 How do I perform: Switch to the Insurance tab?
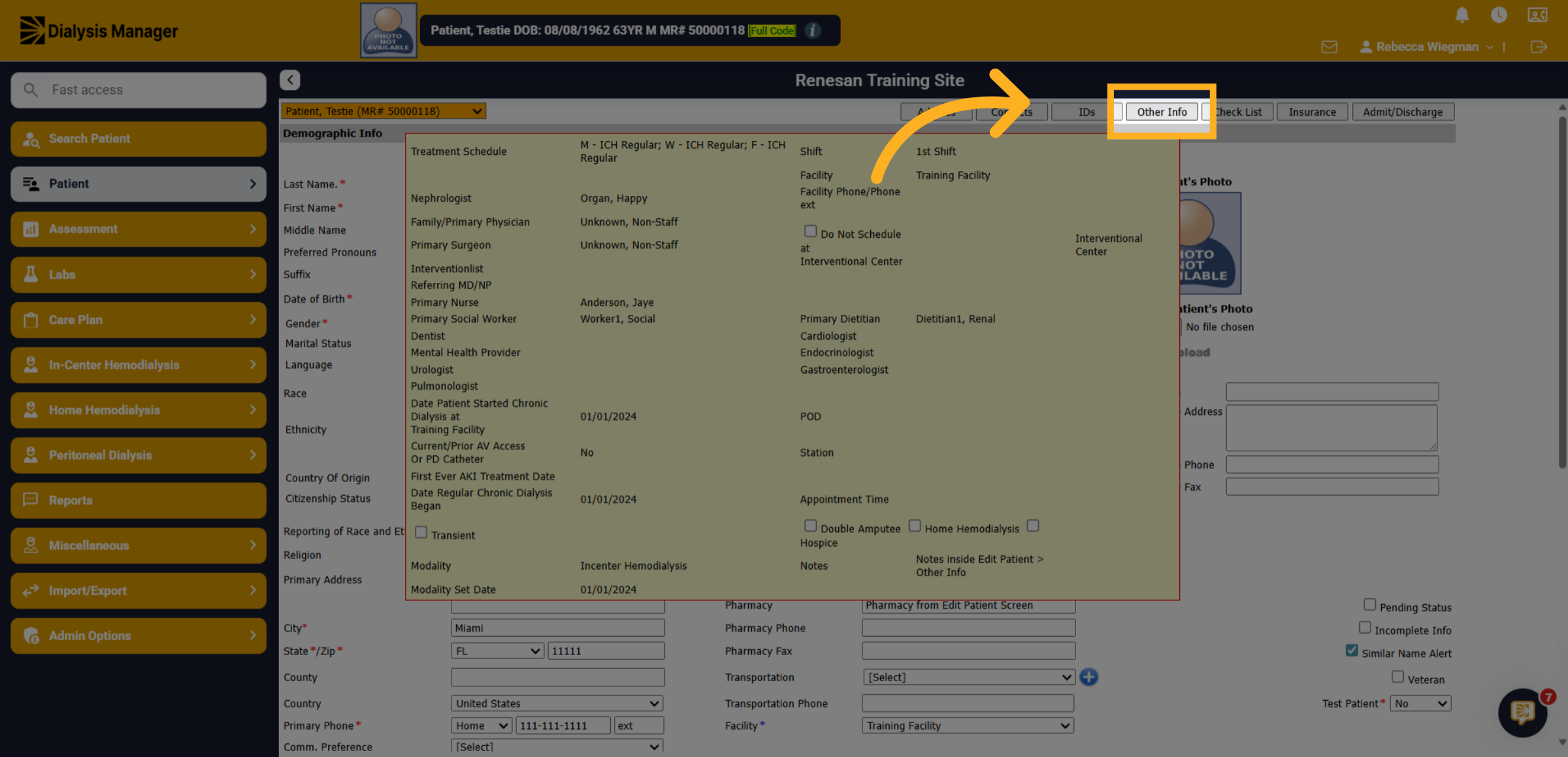(x=1312, y=112)
